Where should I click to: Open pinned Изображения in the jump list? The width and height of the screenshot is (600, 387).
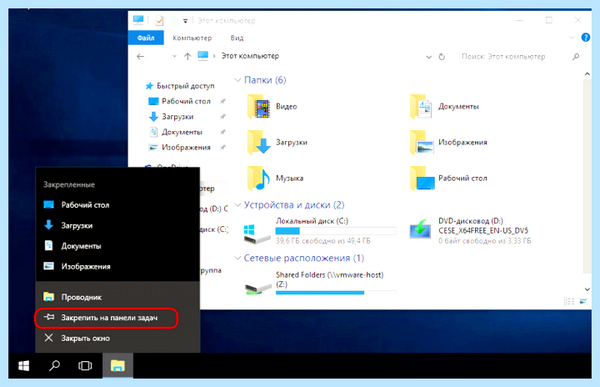pyautogui.click(x=117, y=266)
